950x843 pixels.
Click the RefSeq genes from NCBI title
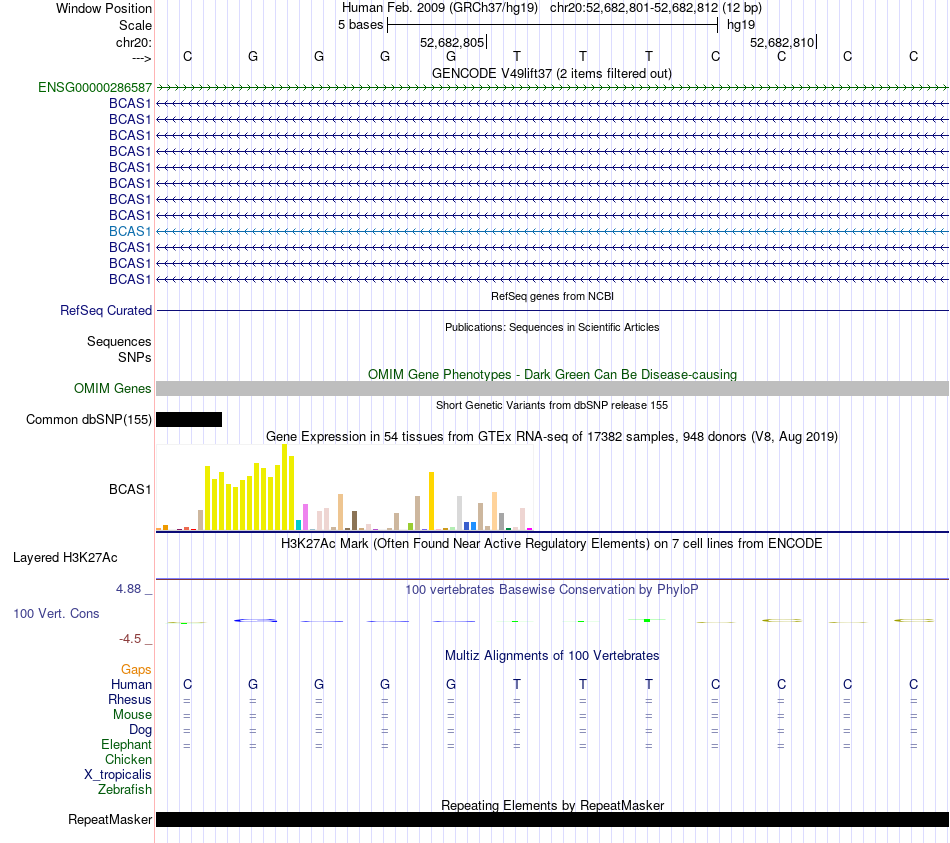552,296
